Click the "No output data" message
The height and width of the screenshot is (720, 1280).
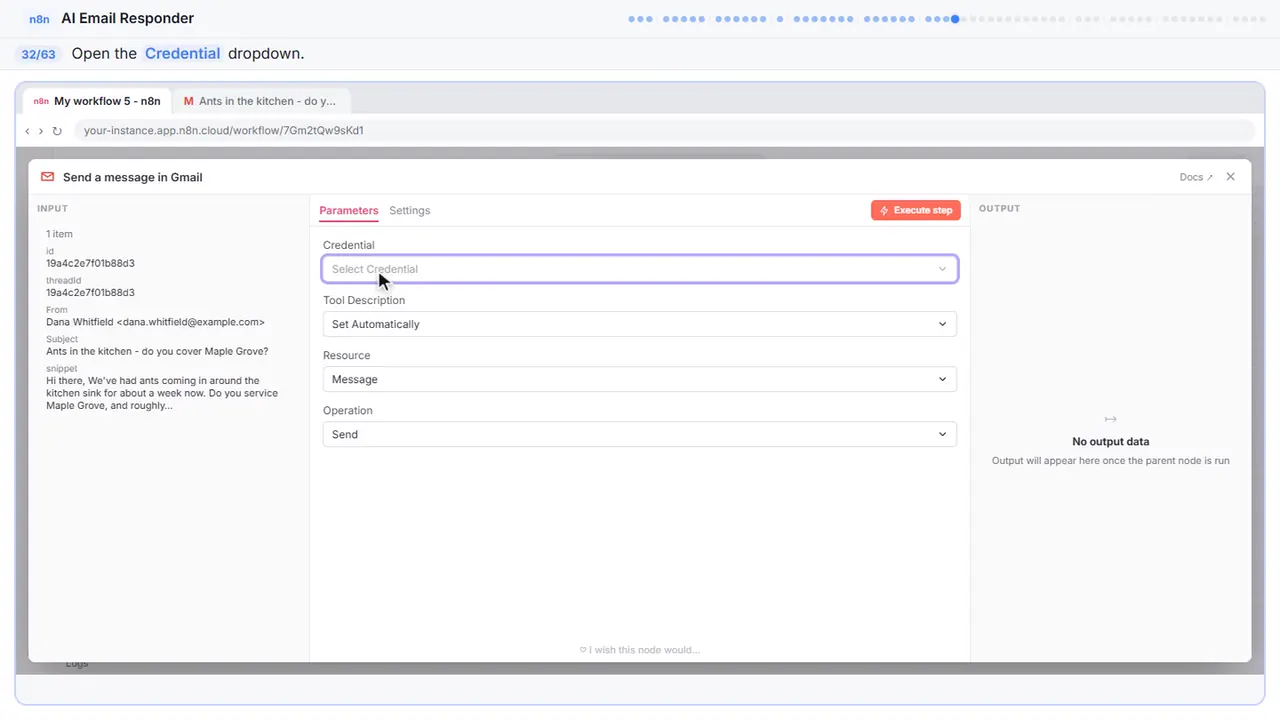tap(1110, 441)
